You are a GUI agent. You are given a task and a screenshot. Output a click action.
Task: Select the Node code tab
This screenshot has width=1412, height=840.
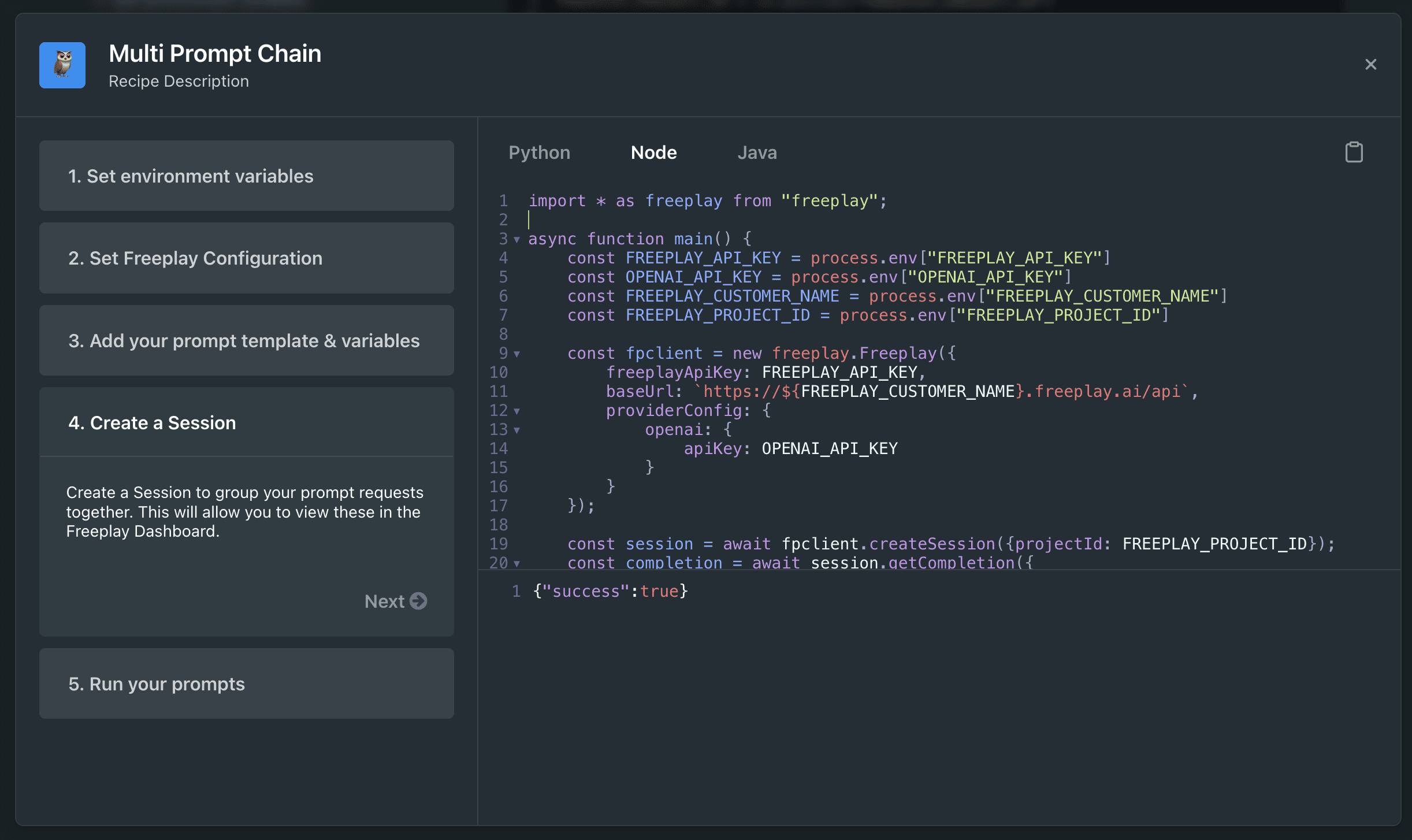pos(653,153)
